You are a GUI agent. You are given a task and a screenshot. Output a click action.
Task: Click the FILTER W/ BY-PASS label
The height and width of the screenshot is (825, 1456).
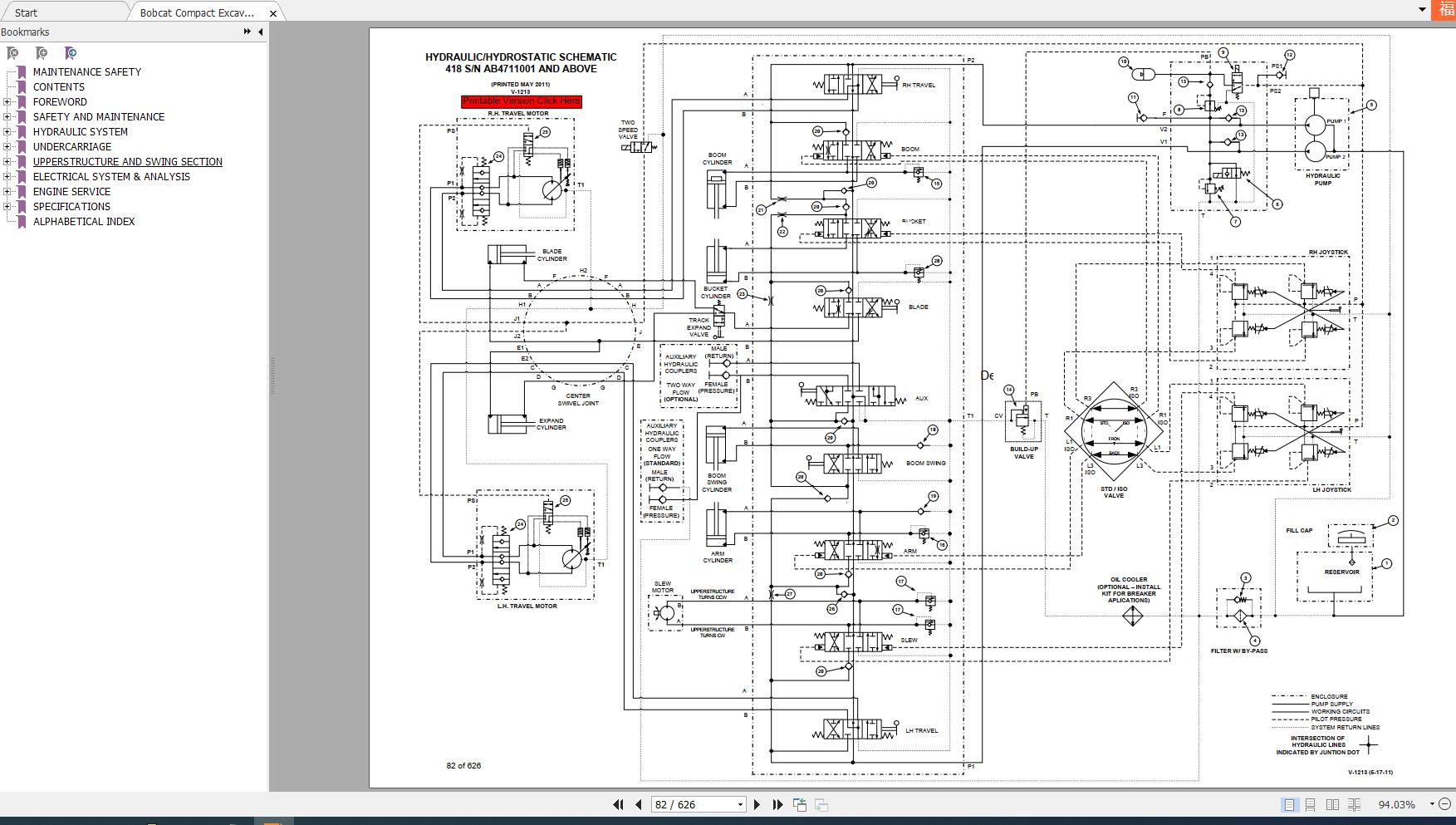[x=1239, y=651]
